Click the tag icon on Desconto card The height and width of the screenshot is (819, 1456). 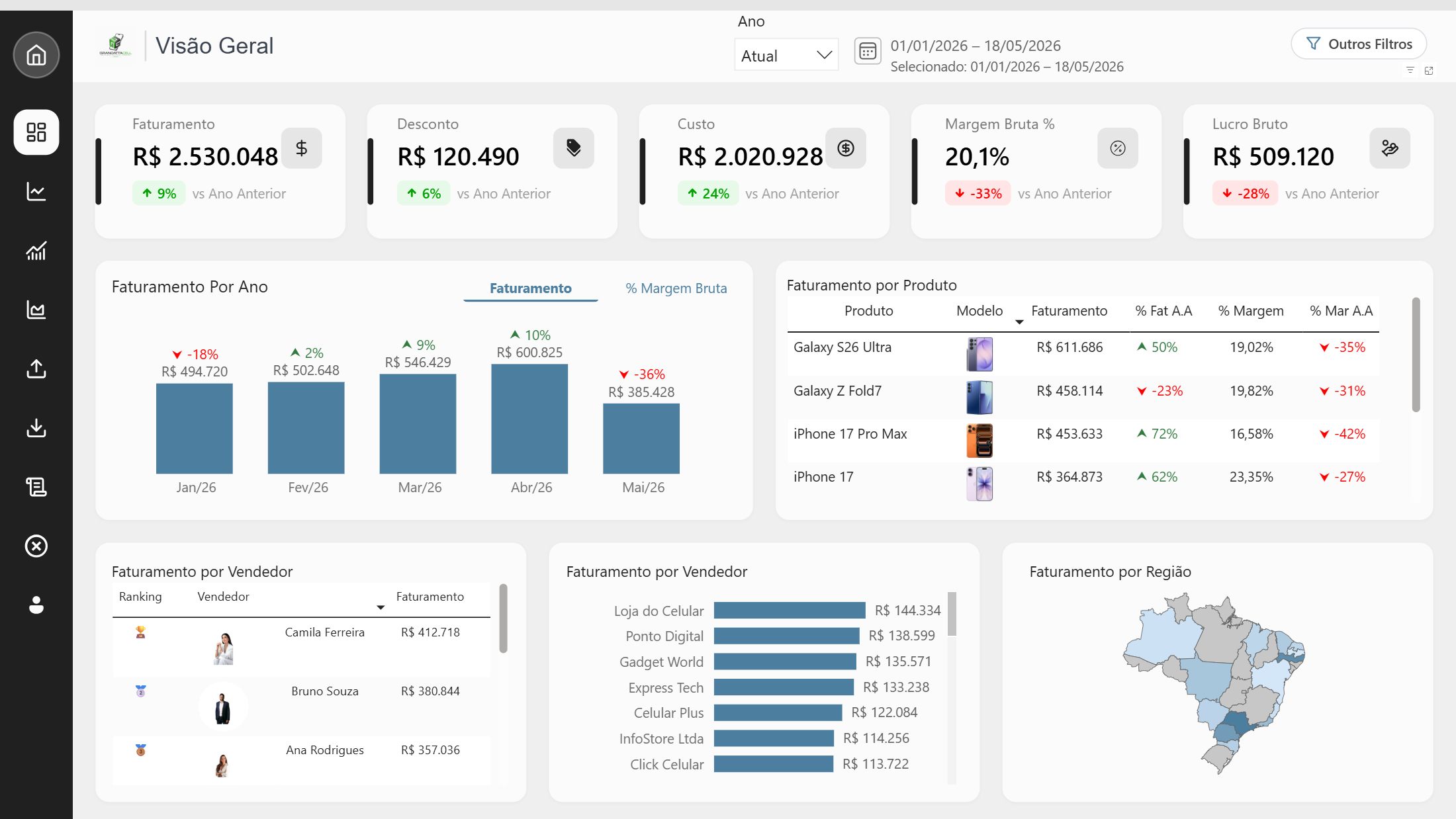click(574, 148)
